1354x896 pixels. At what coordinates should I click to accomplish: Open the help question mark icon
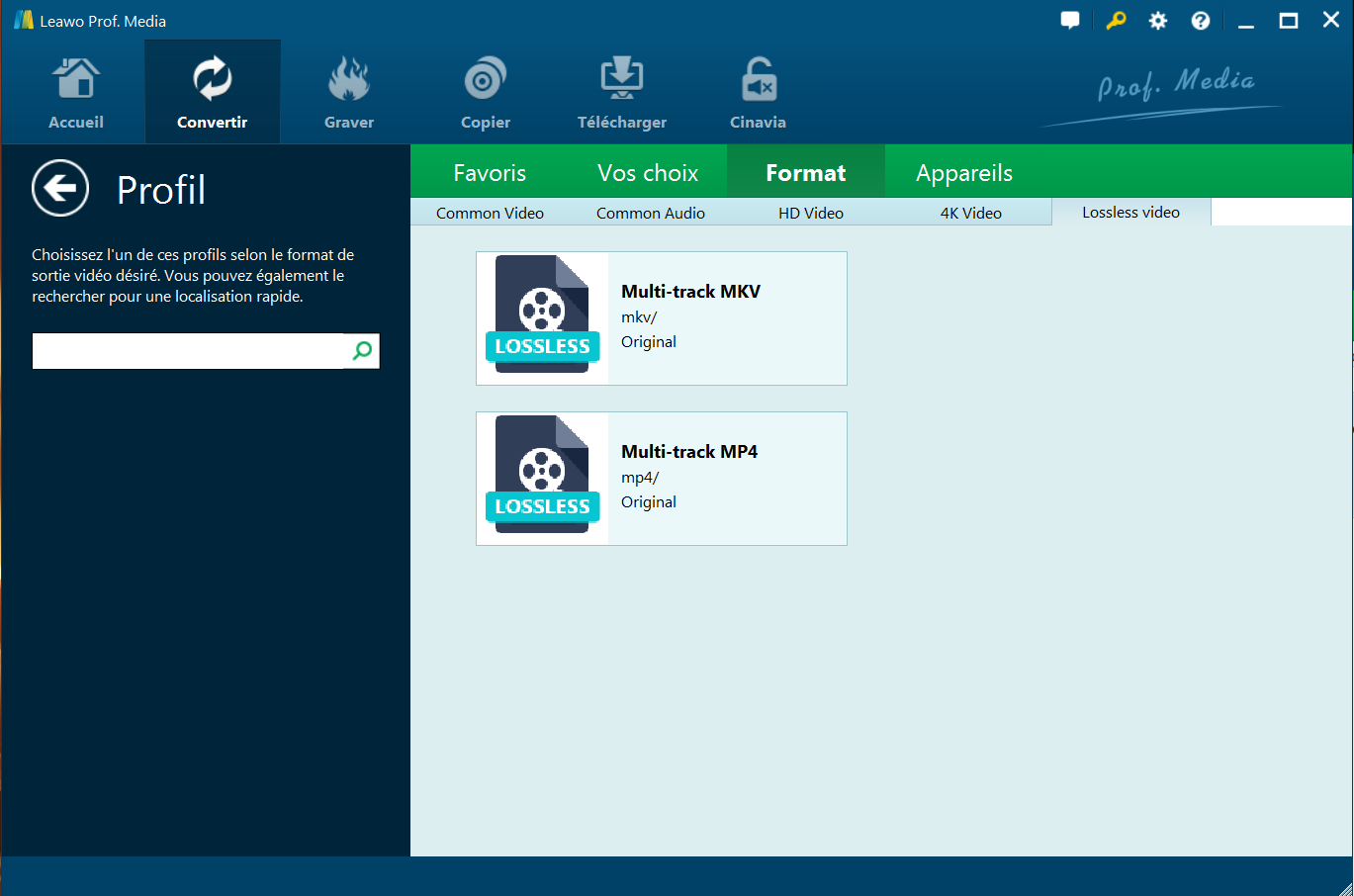point(1200,21)
